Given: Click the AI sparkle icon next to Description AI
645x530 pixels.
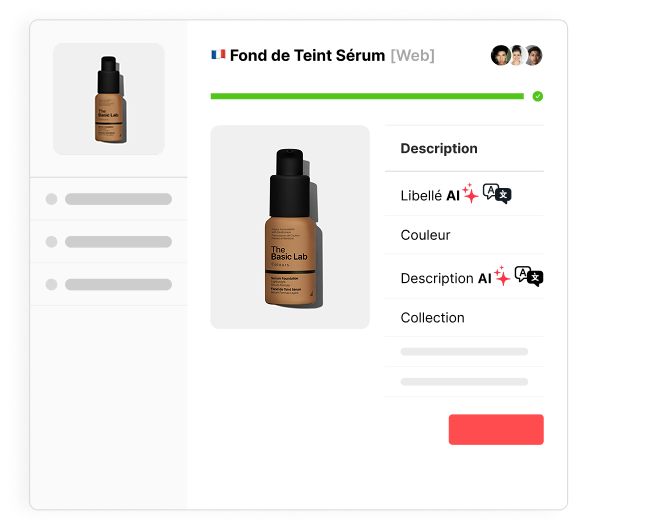Looking at the screenshot, I should 502,276.
